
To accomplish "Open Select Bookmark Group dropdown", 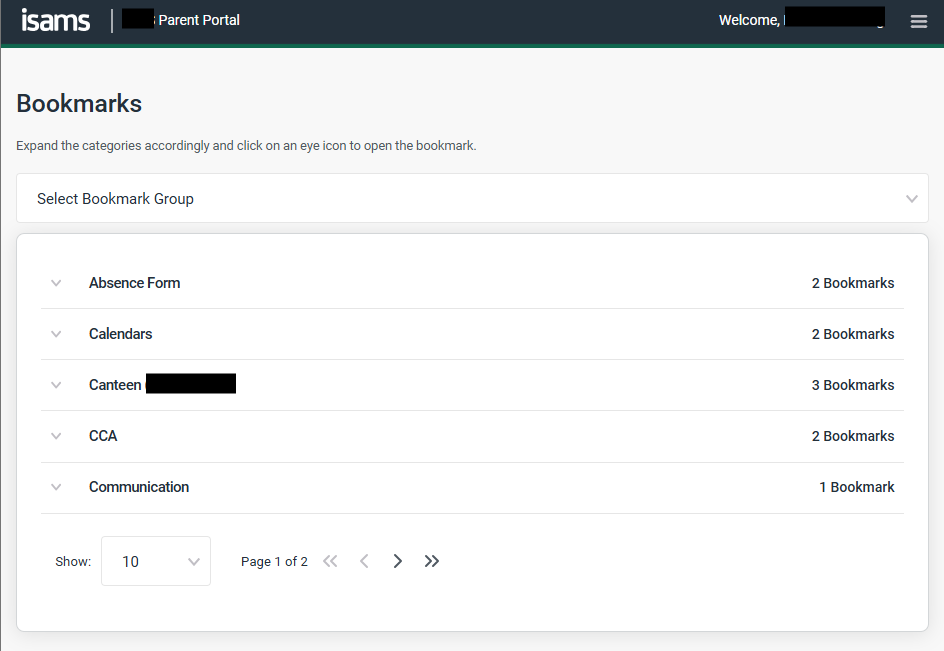I will (x=472, y=198).
